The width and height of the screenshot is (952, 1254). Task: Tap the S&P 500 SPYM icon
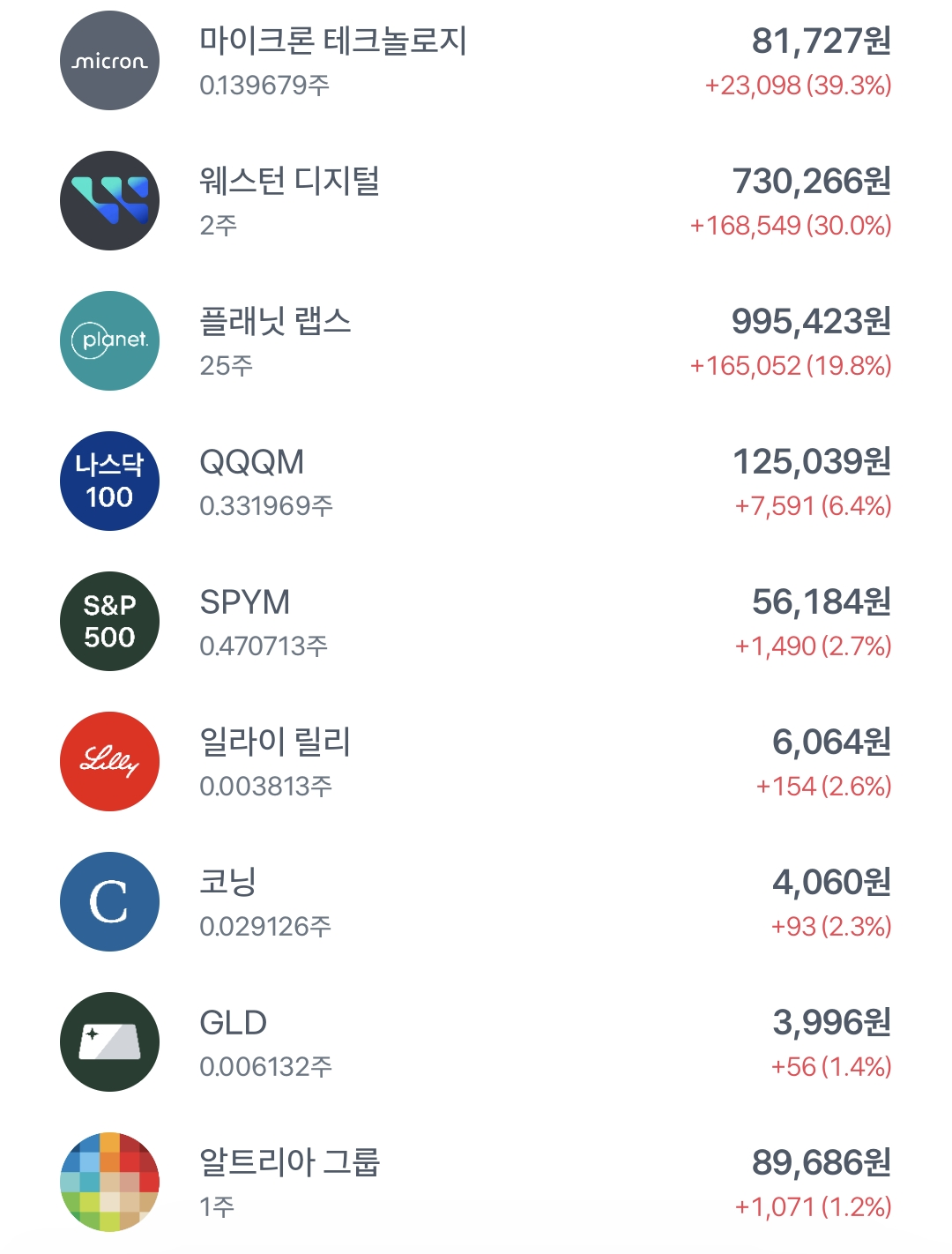pyautogui.click(x=109, y=622)
